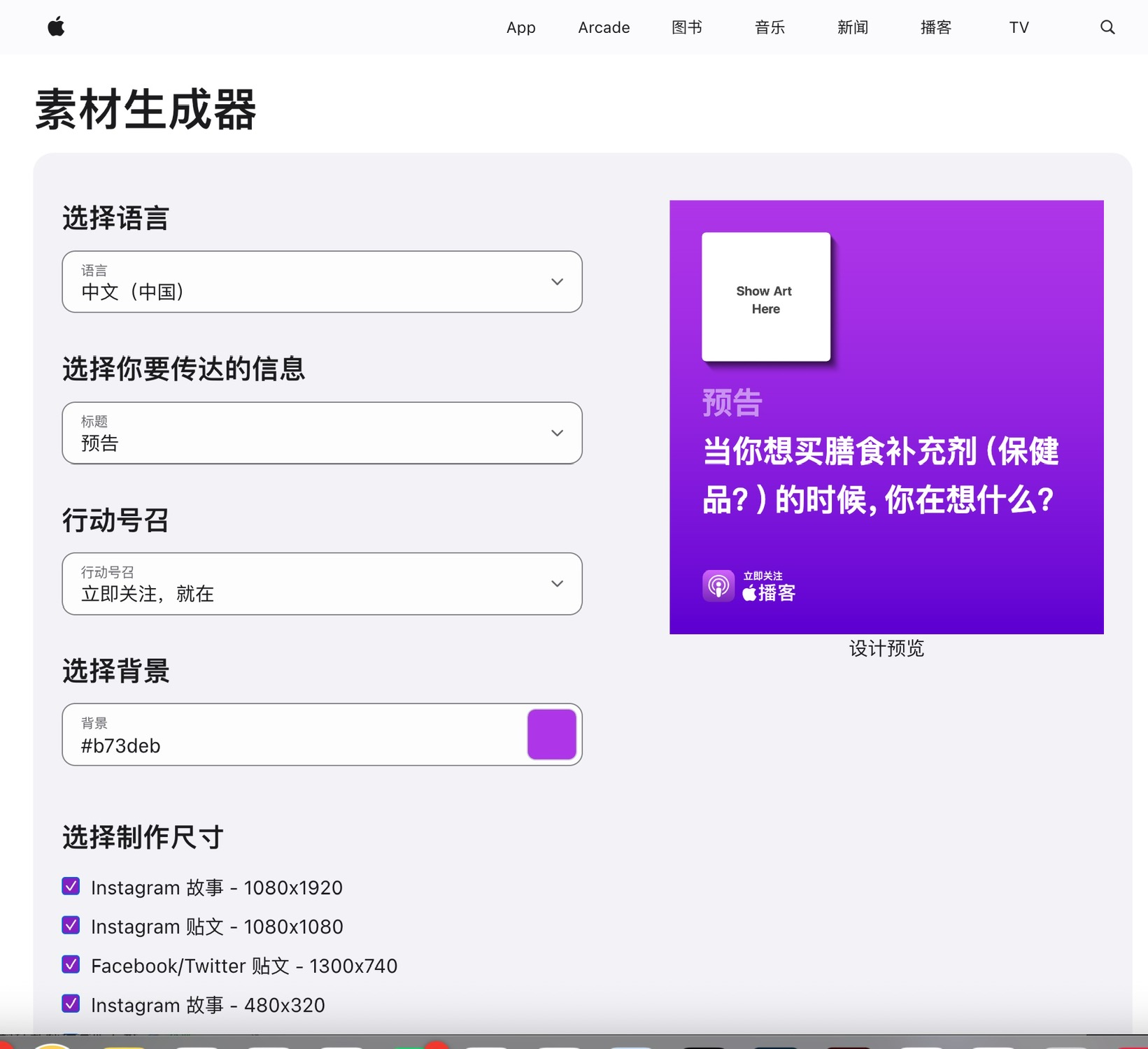Open the App nav item

pos(521,27)
